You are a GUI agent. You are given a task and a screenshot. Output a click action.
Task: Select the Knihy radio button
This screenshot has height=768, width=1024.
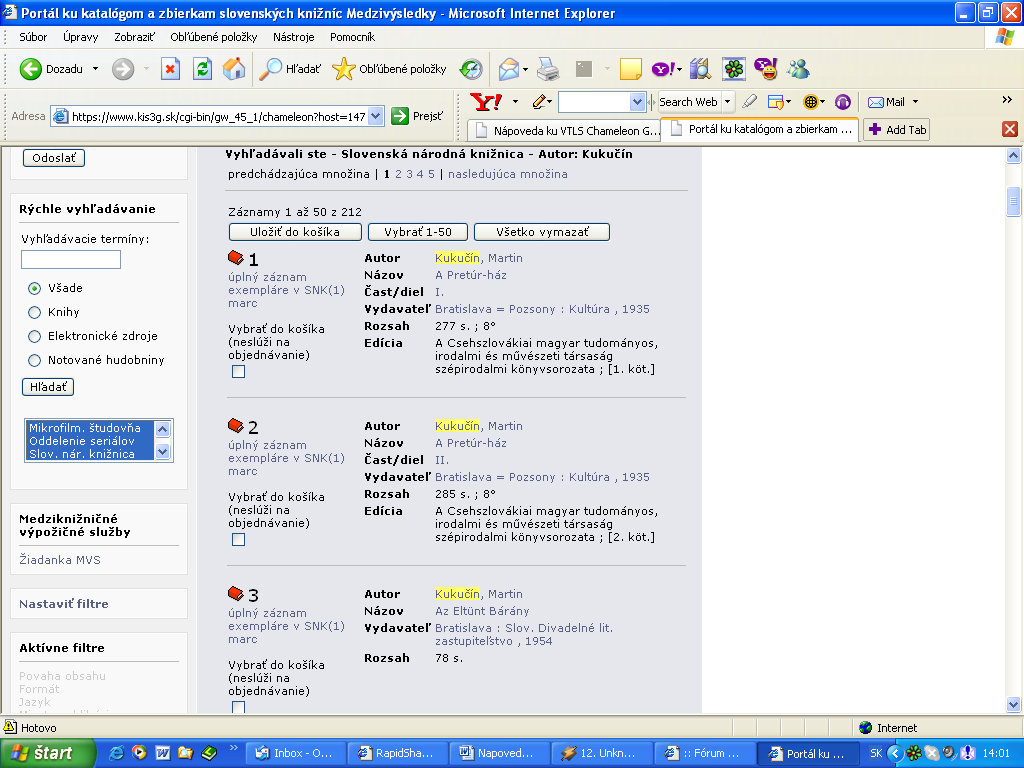coord(35,312)
